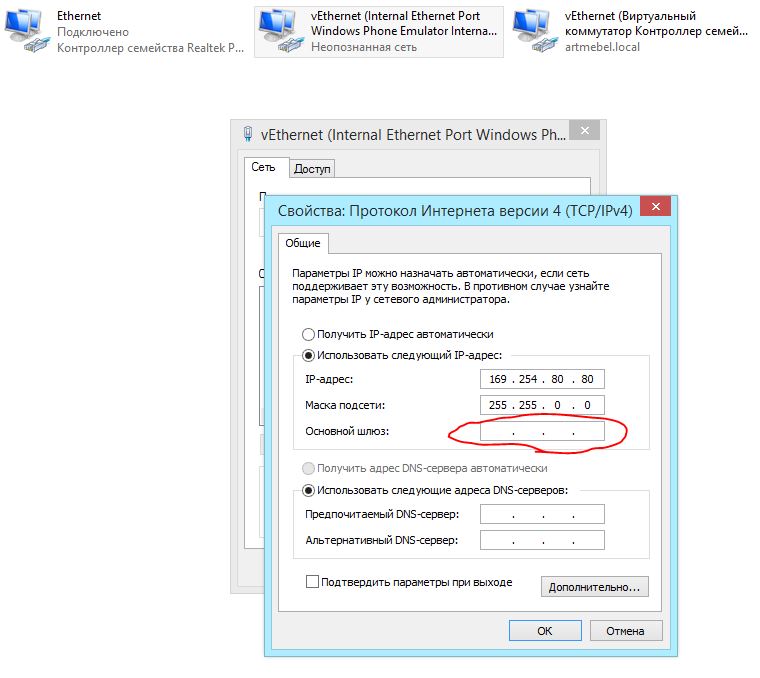
Task: Open the Дополнительно... advanced settings
Action: coord(595,587)
